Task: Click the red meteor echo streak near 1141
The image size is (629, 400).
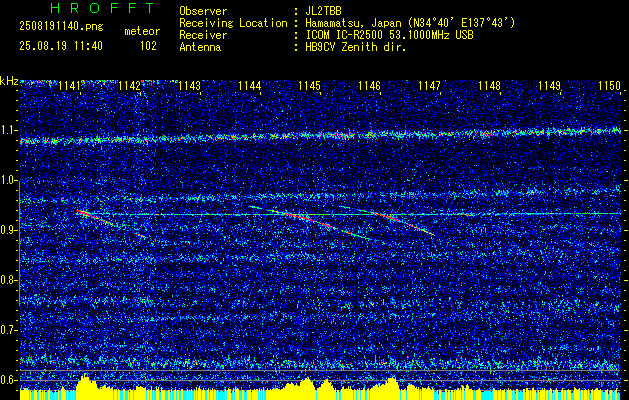Action: pyautogui.click(x=96, y=218)
